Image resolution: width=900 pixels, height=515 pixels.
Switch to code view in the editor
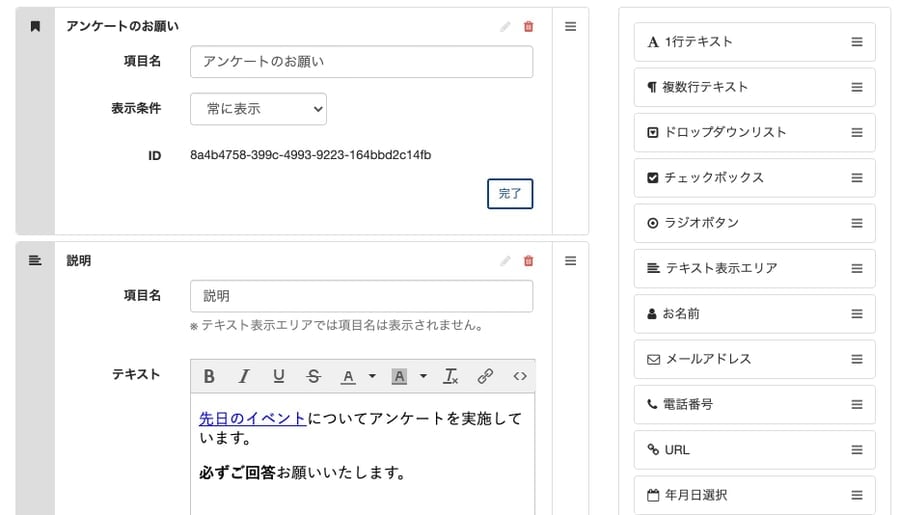pyautogui.click(x=519, y=376)
